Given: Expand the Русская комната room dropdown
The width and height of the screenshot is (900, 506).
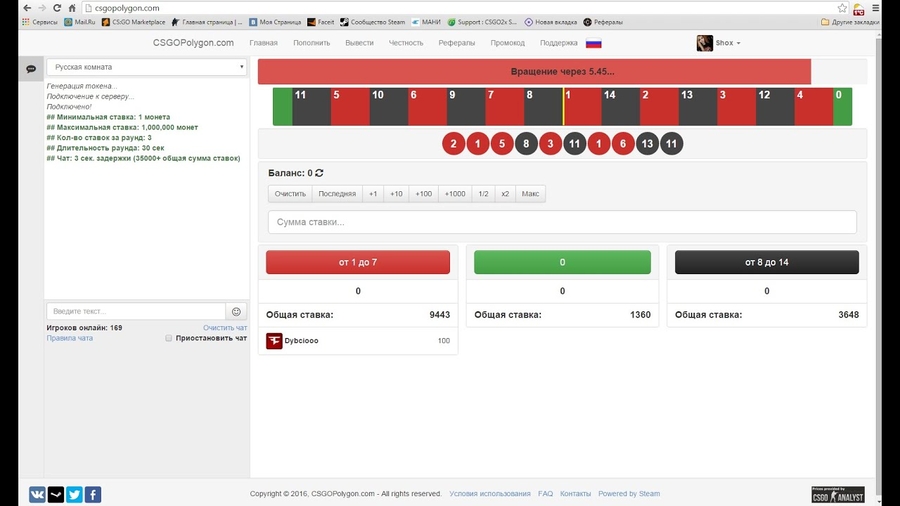Looking at the screenshot, I should 146,67.
